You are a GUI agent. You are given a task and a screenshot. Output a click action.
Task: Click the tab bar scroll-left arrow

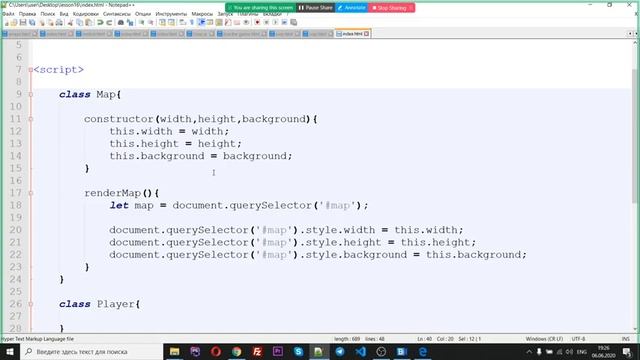coord(630,34)
